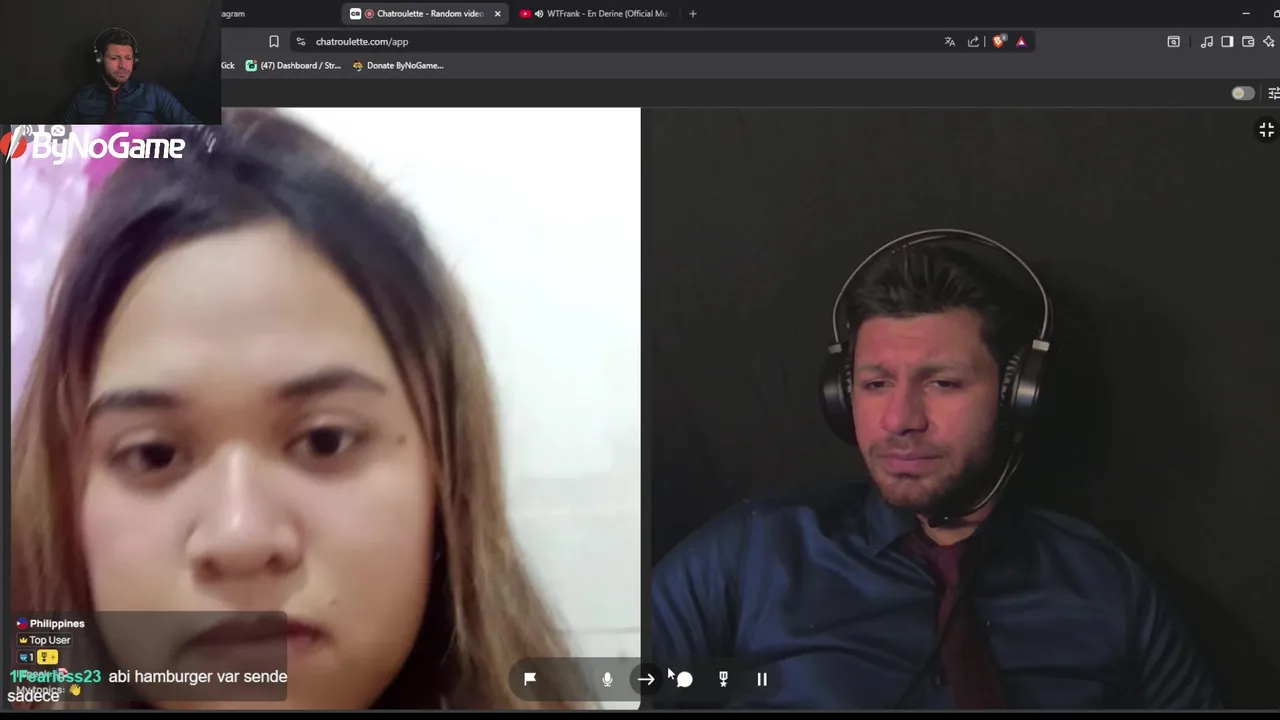Exit fullscreen using the collapse icon
This screenshot has width=1280, height=720.
pos(1266,130)
